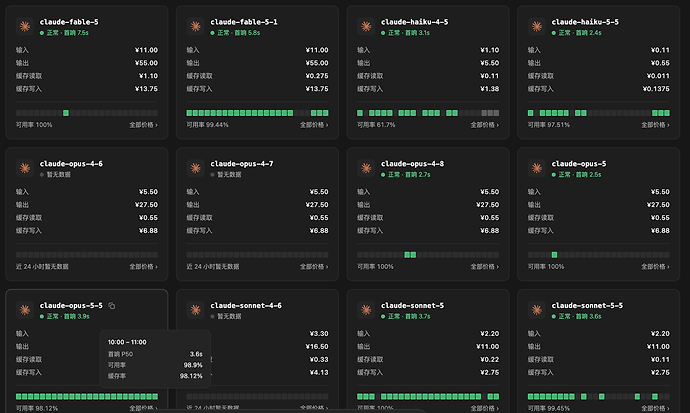Click the claude-sonnet-5-5 model title
The height and width of the screenshot is (413, 690).
click(587, 306)
